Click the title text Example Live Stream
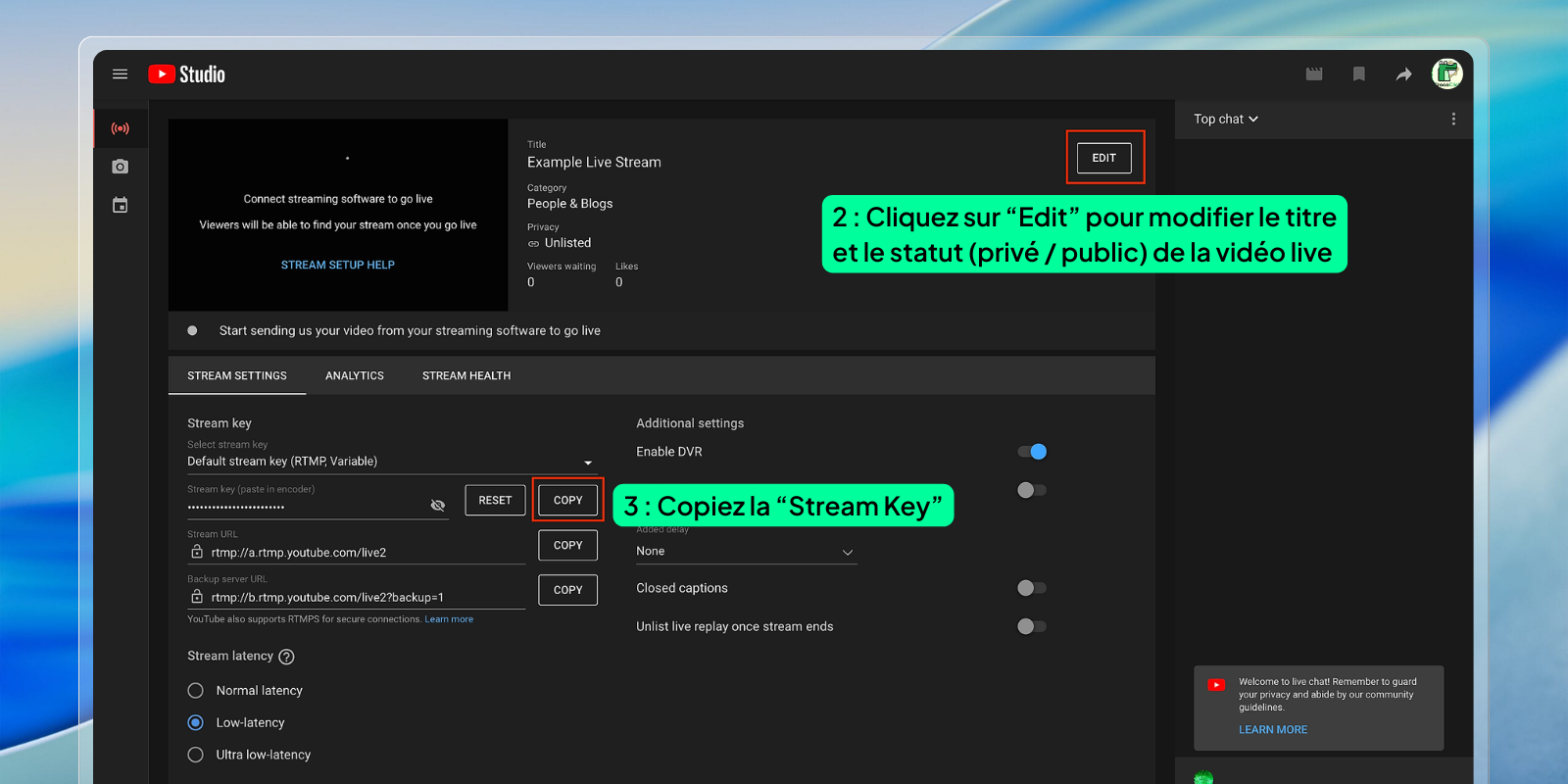Viewport: 1568px width, 784px height. (x=594, y=163)
